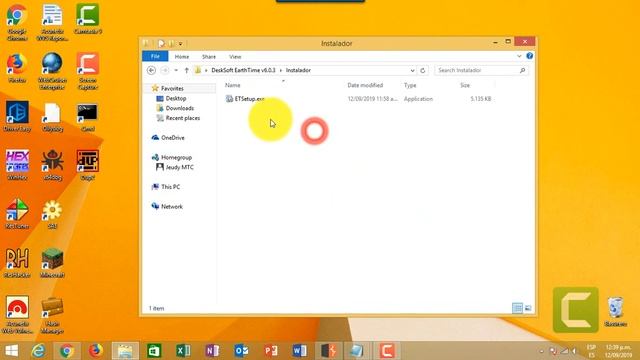Launch OneNote from the taskbar
The width and height of the screenshot is (640, 360).
click(x=212, y=351)
